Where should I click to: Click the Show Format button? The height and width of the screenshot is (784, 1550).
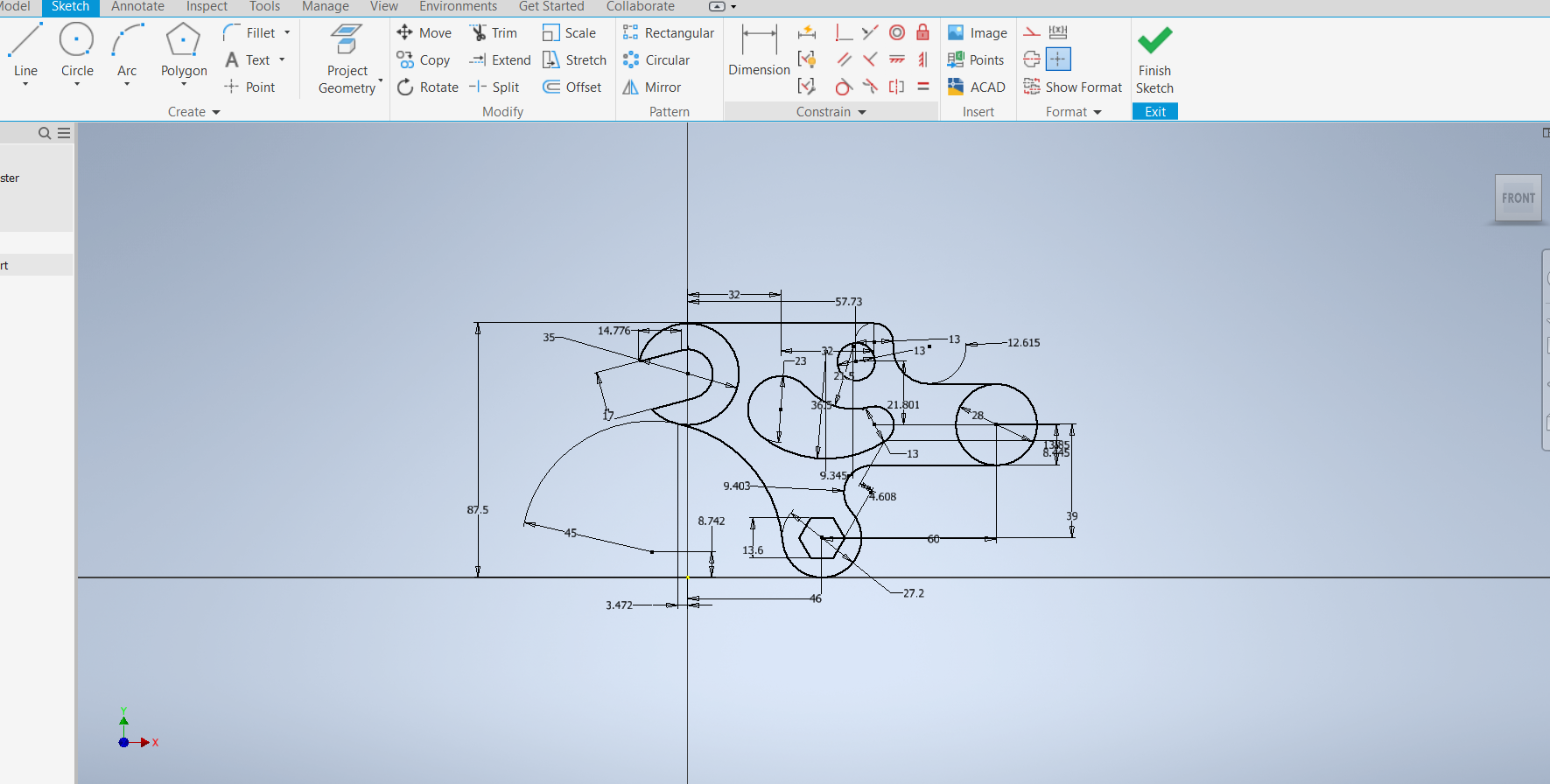[1073, 87]
